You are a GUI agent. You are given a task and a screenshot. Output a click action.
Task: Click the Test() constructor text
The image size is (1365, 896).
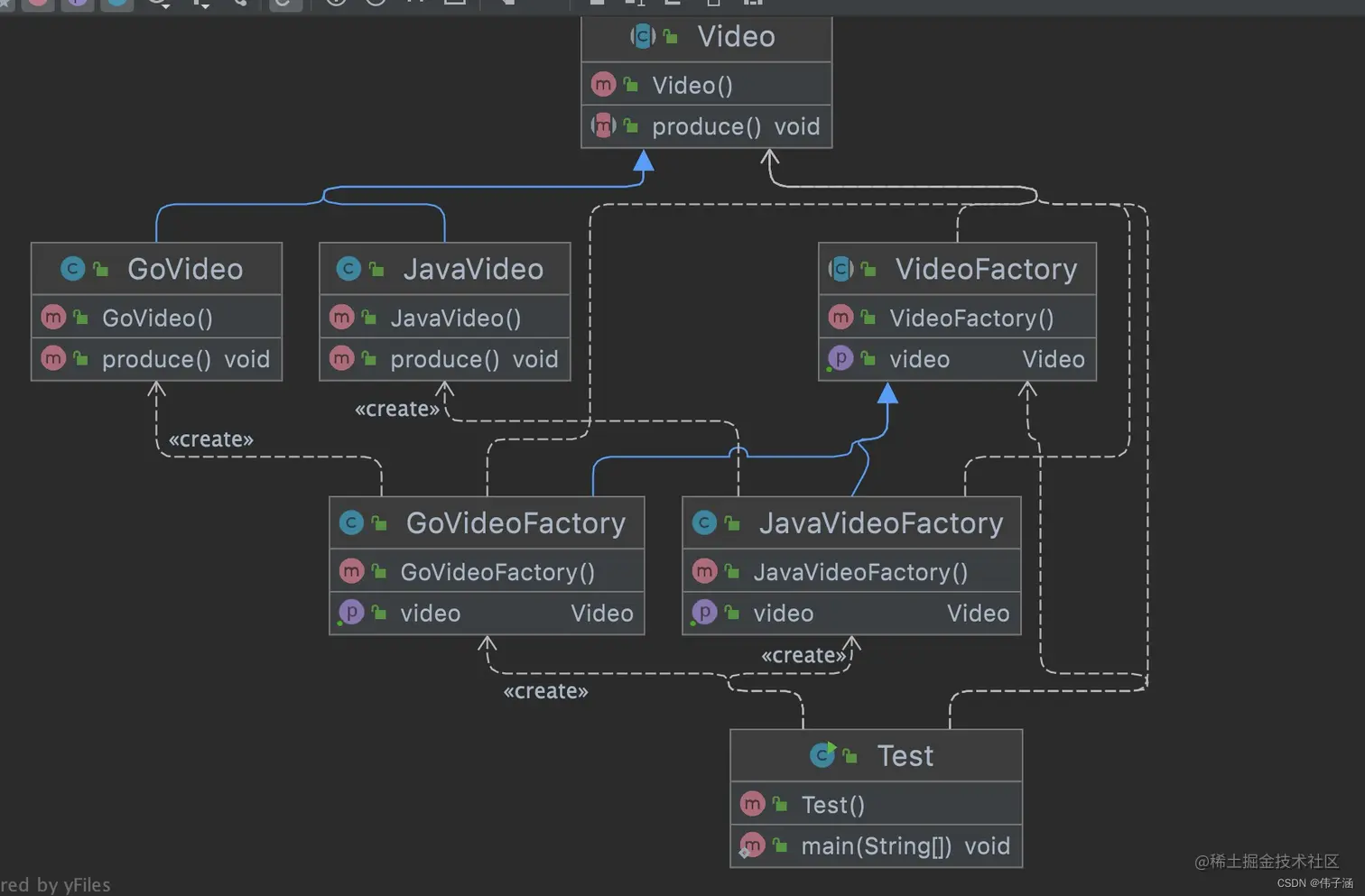(833, 804)
